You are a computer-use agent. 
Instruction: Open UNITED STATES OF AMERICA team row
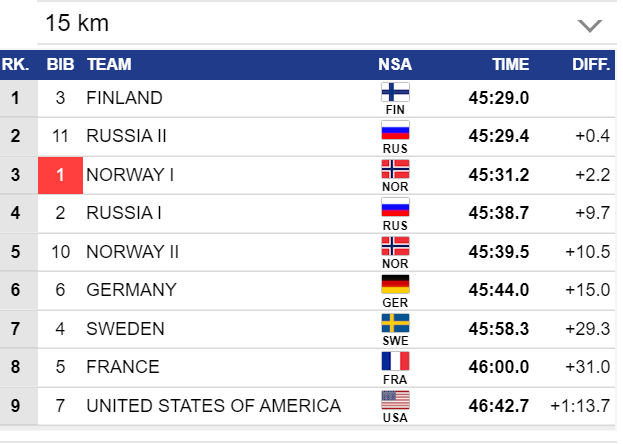pos(213,406)
